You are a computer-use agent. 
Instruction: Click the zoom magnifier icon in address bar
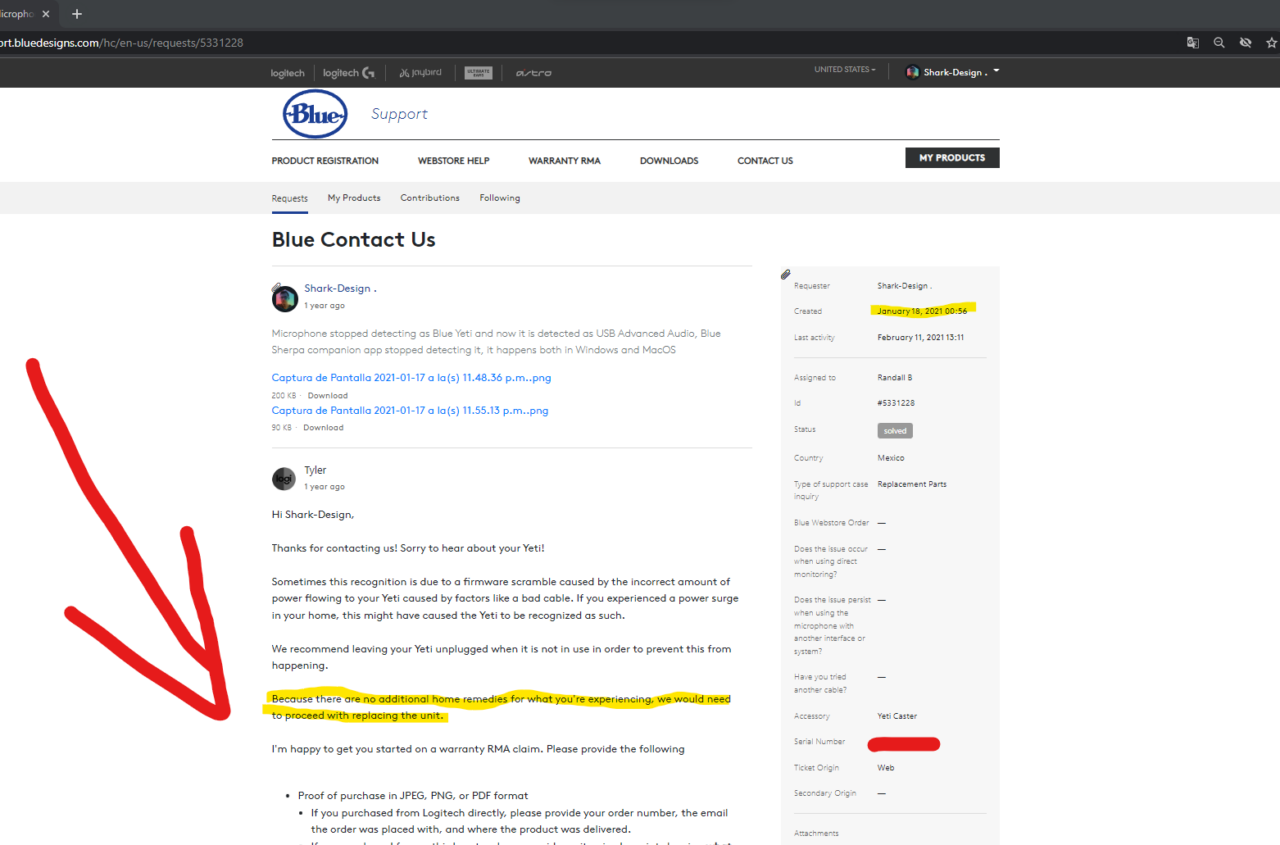point(1219,43)
